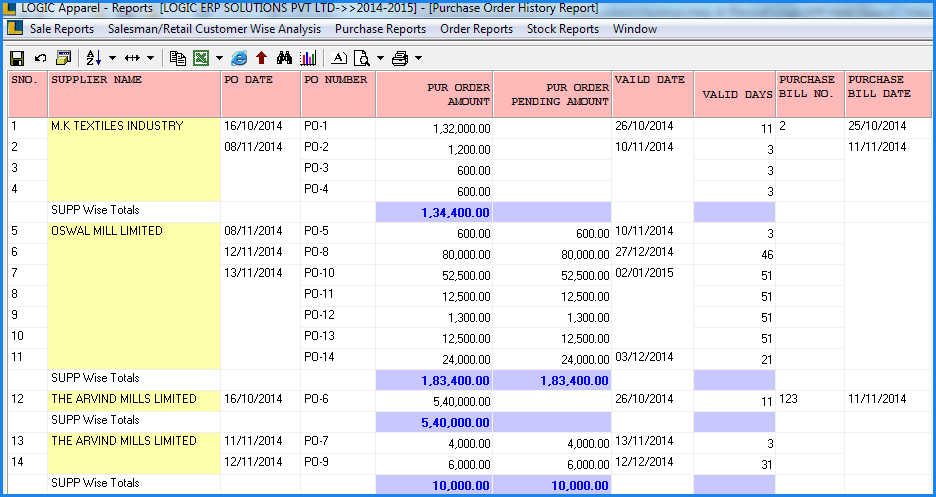Click the PUR ORDER AMOUNT column header
Image resolution: width=936 pixels, height=497 pixels.
435,94
